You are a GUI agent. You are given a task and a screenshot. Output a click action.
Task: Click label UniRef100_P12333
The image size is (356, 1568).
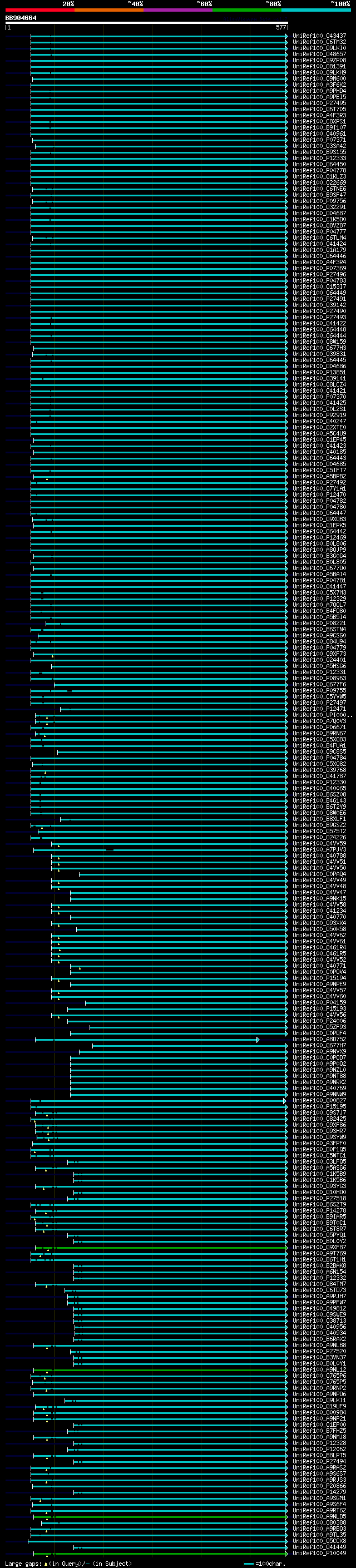319,159
